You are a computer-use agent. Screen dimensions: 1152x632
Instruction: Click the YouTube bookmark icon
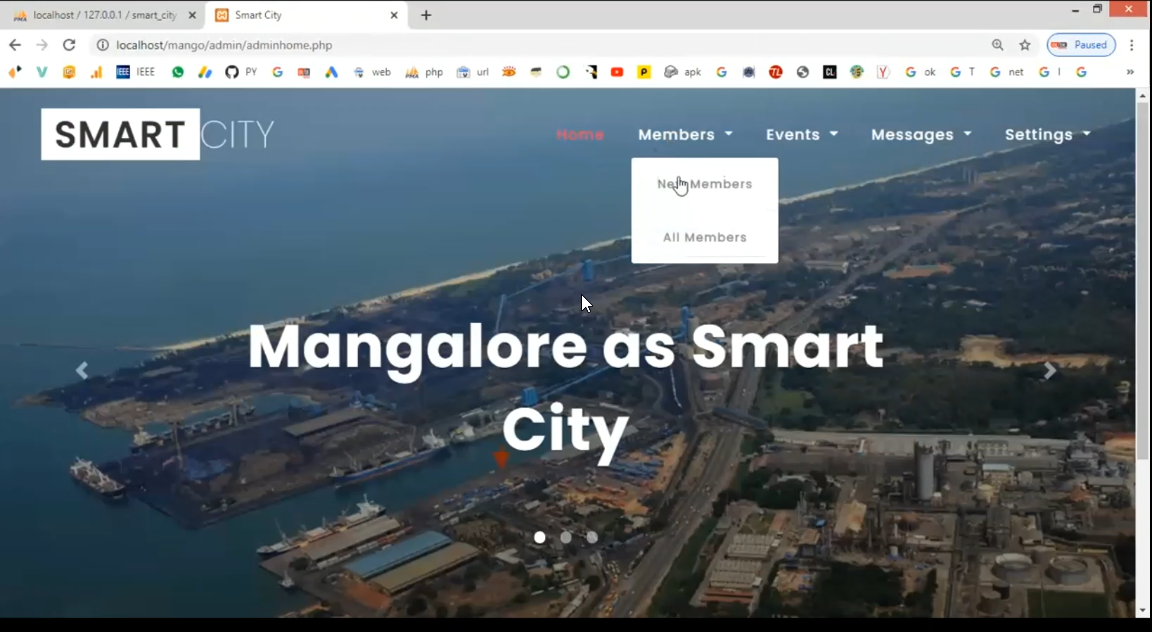pos(617,72)
